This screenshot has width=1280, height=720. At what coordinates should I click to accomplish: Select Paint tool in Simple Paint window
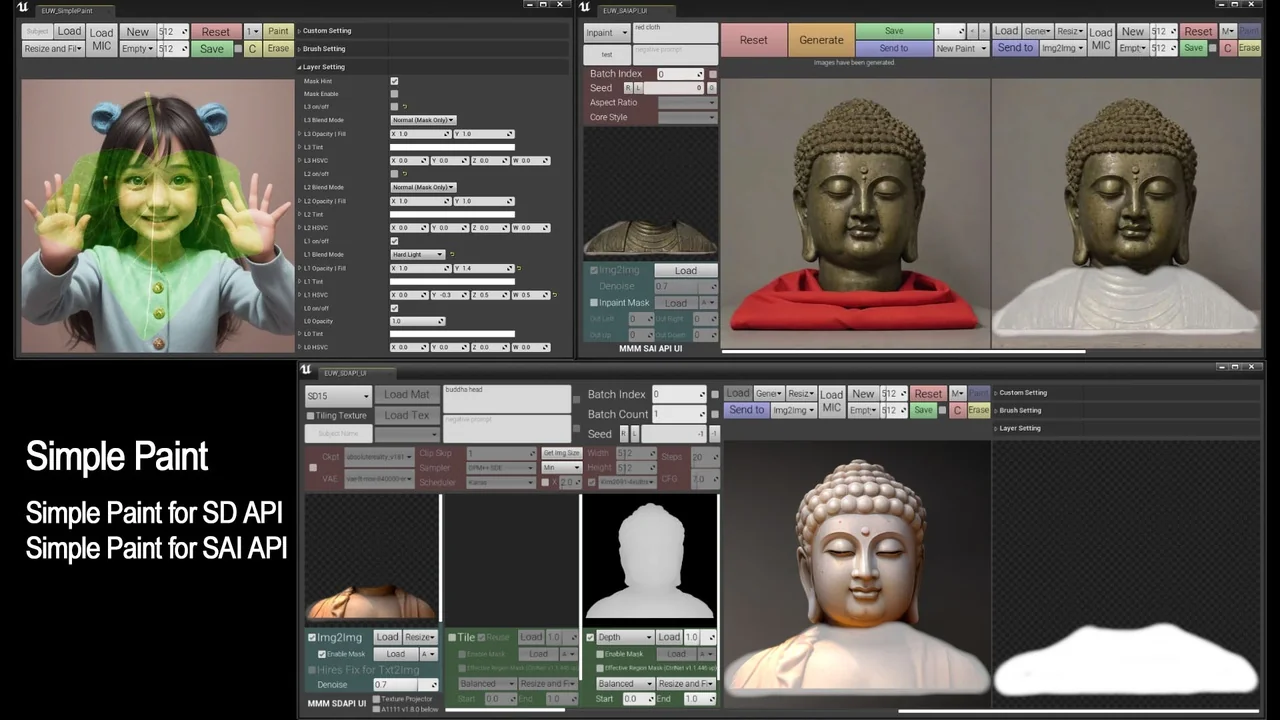(278, 31)
